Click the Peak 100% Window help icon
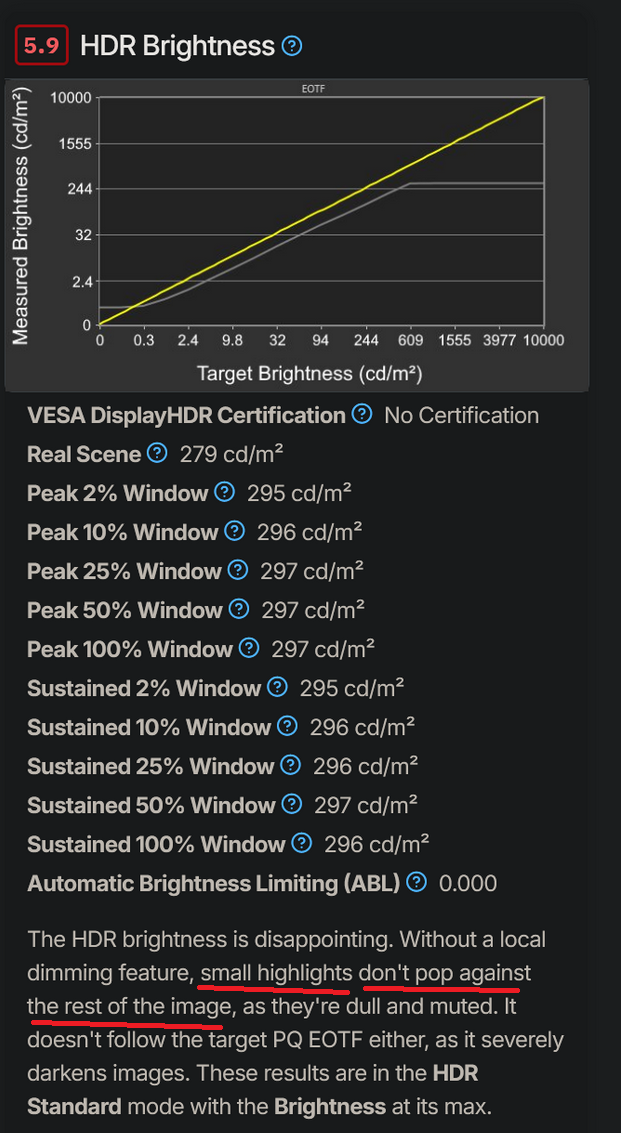 point(249,648)
